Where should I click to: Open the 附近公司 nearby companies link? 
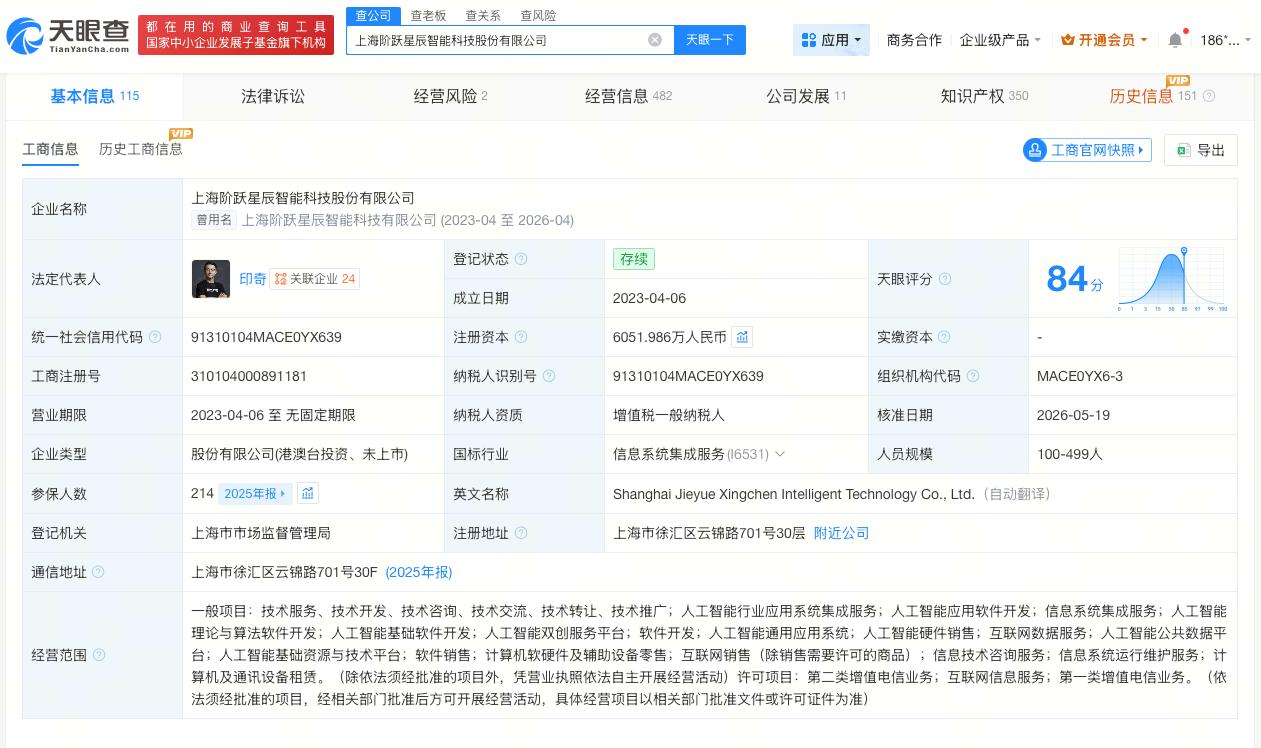click(x=841, y=533)
